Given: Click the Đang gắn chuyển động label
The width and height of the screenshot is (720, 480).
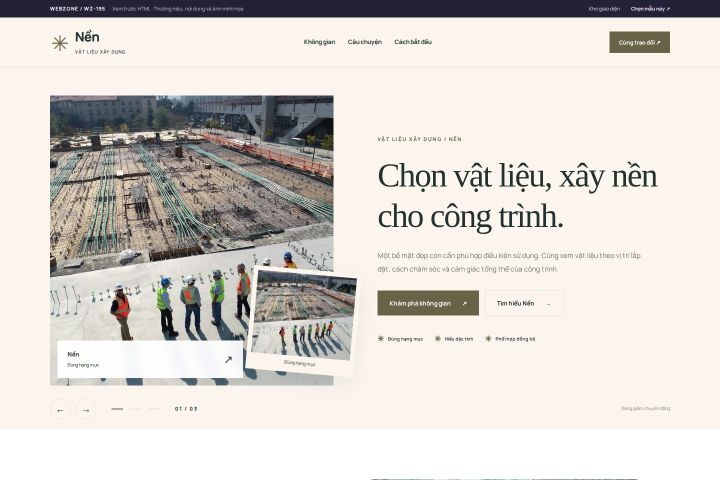Looking at the screenshot, I should pyautogui.click(x=645, y=408).
